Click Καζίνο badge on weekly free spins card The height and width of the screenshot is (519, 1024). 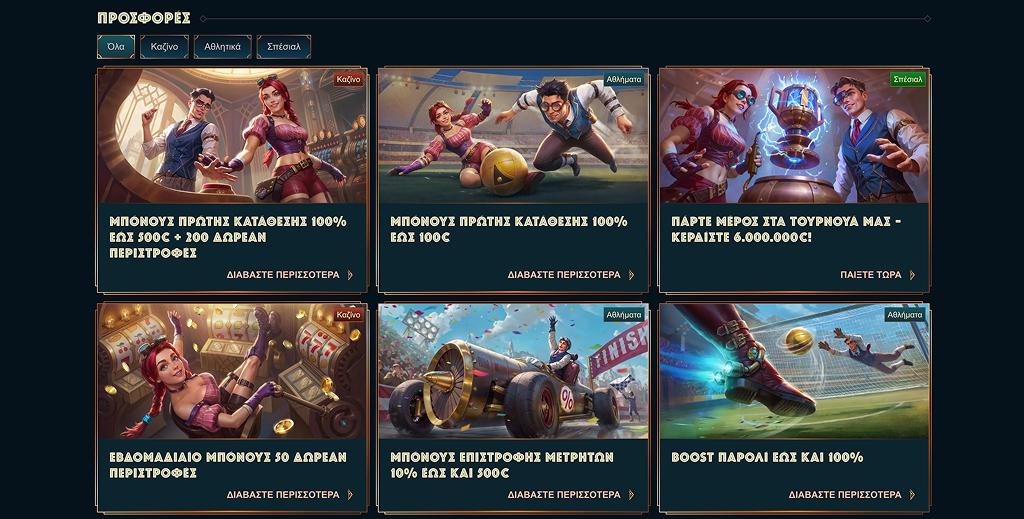coord(348,315)
